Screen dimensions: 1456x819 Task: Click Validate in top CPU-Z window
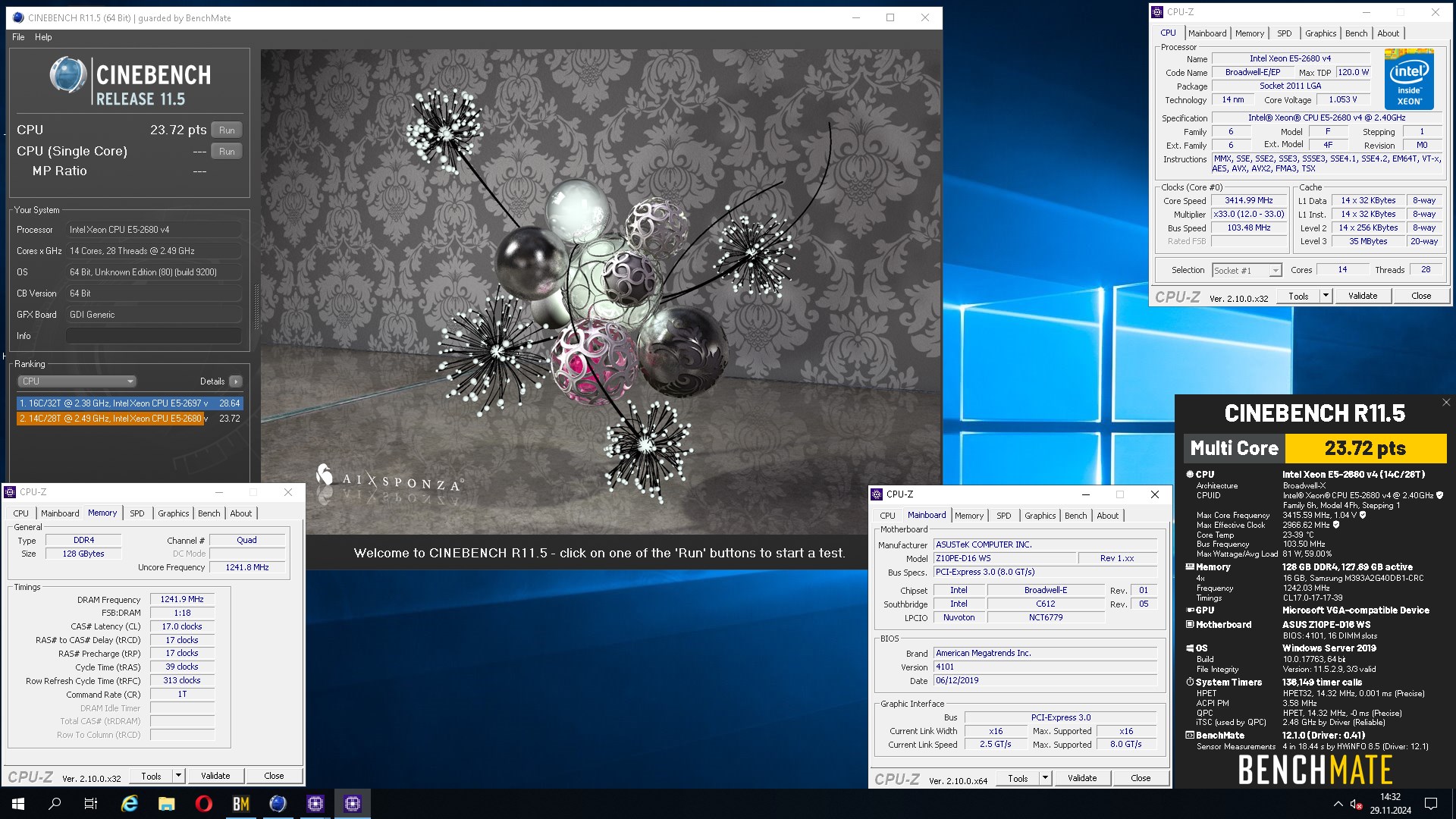1363,297
